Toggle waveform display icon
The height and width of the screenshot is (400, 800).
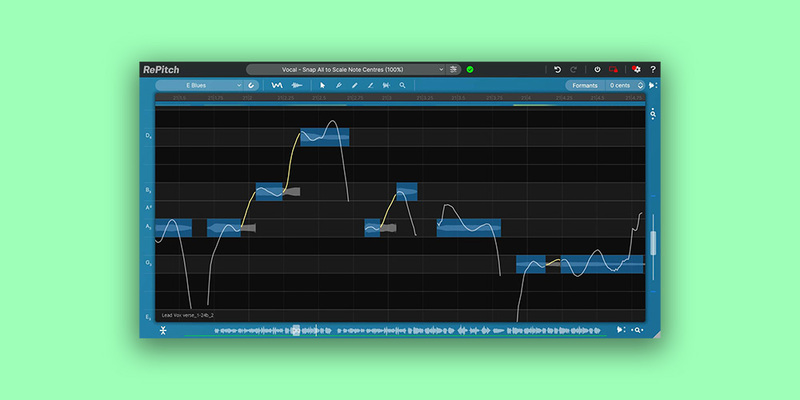coord(296,85)
